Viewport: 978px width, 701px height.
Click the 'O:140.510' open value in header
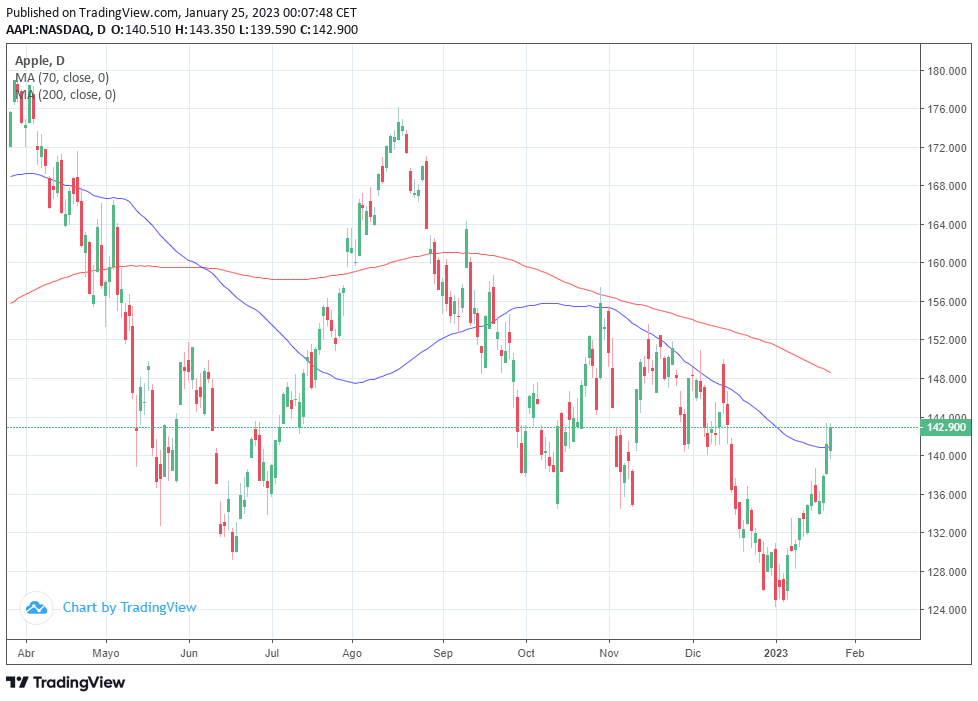click(141, 29)
